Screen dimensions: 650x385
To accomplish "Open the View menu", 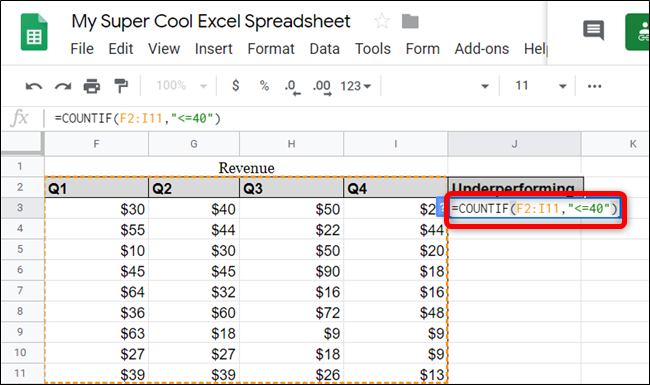I will pyautogui.click(x=164, y=49).
